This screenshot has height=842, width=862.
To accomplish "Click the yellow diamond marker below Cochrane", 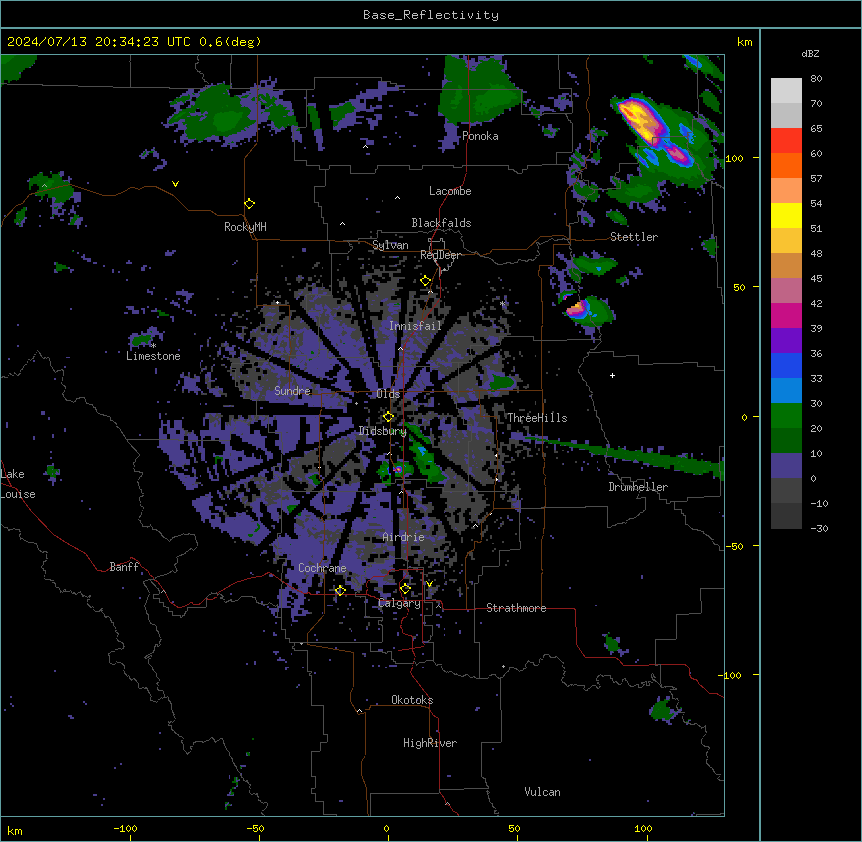I will [x=340, y=590].
